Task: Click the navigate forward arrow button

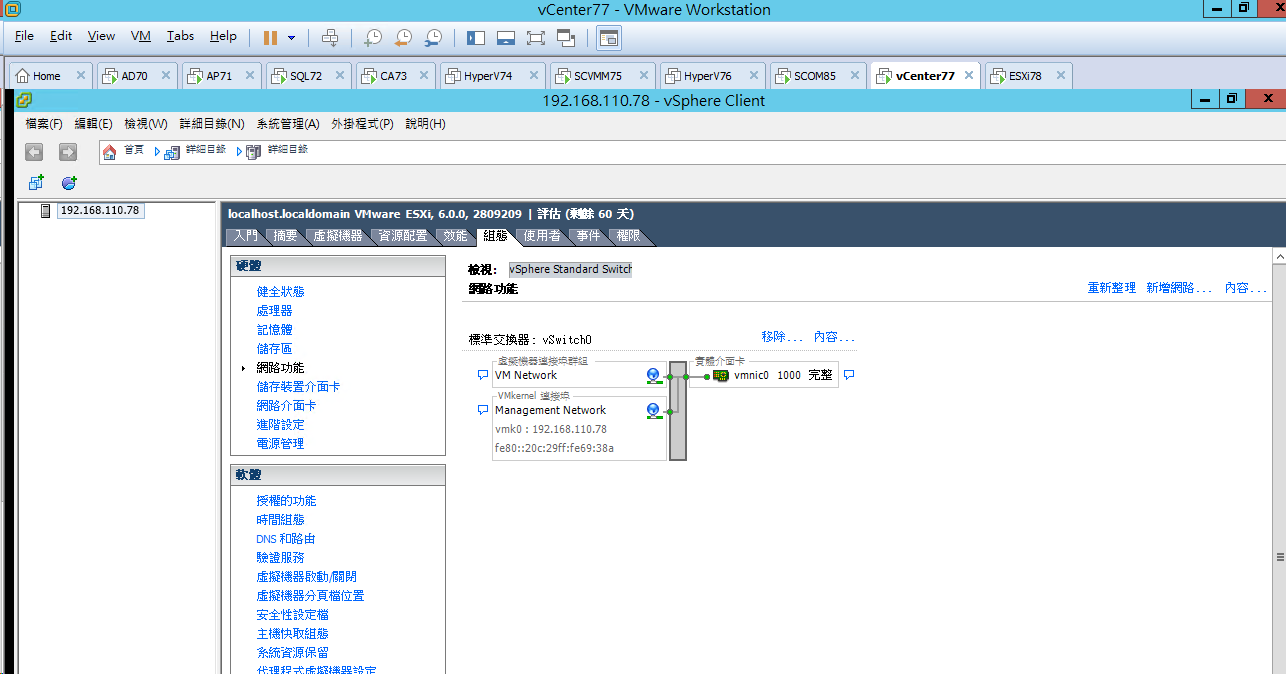Action: 67,152
